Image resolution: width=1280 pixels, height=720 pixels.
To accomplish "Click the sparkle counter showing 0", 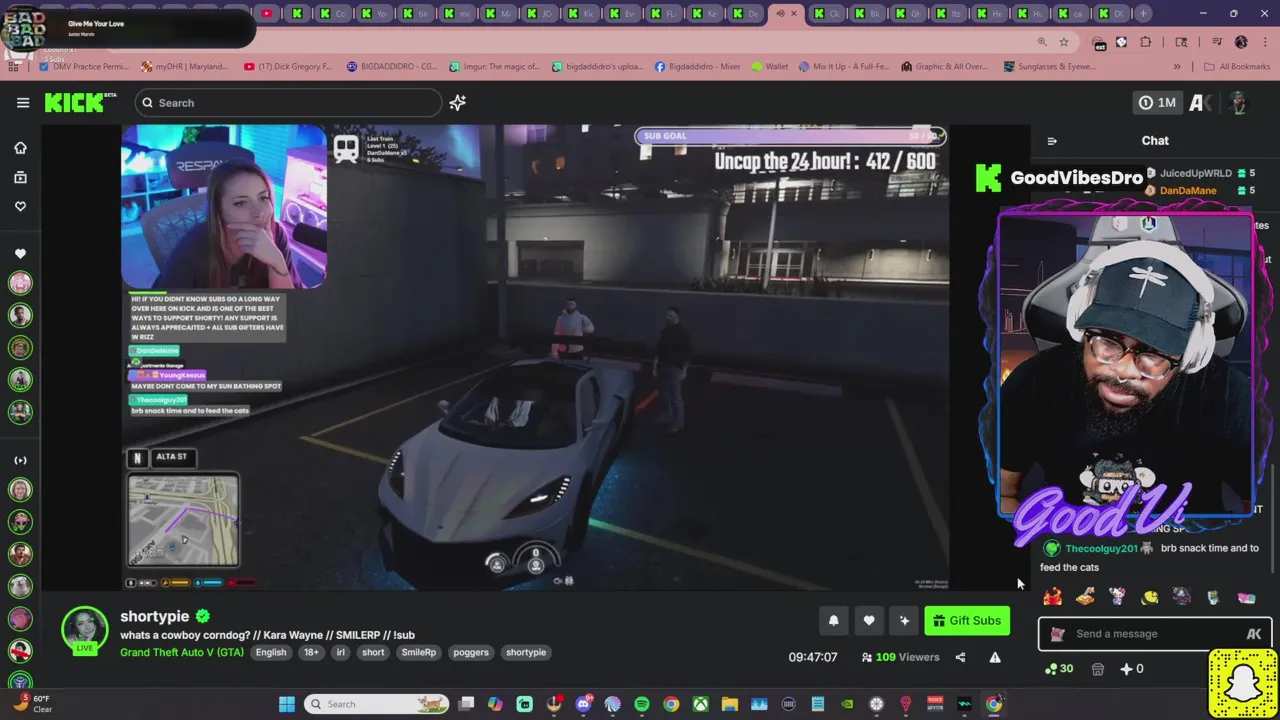I will tap(1132, 669).
